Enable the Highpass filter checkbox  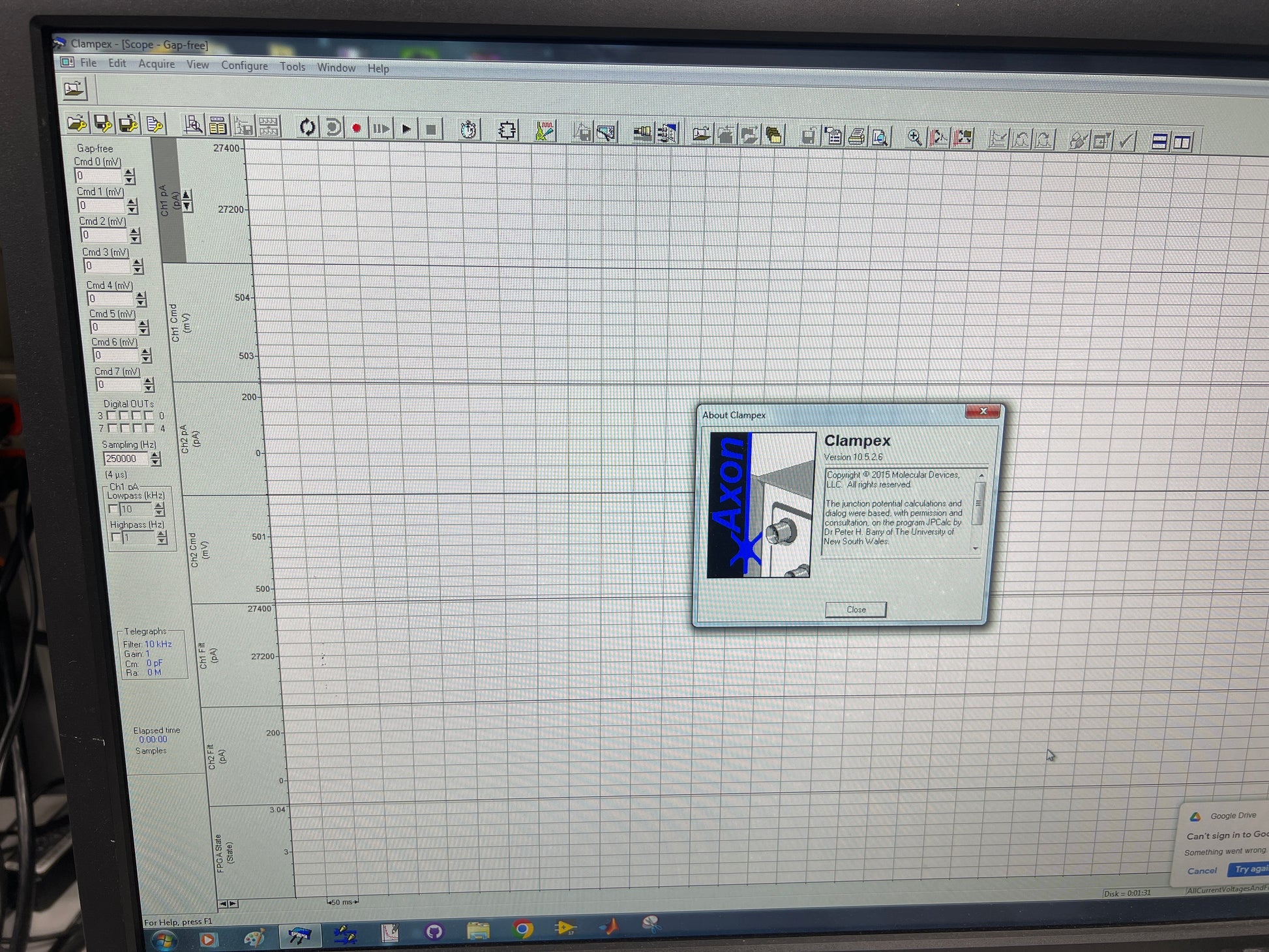pyautogui.click(x=116, y=537)
